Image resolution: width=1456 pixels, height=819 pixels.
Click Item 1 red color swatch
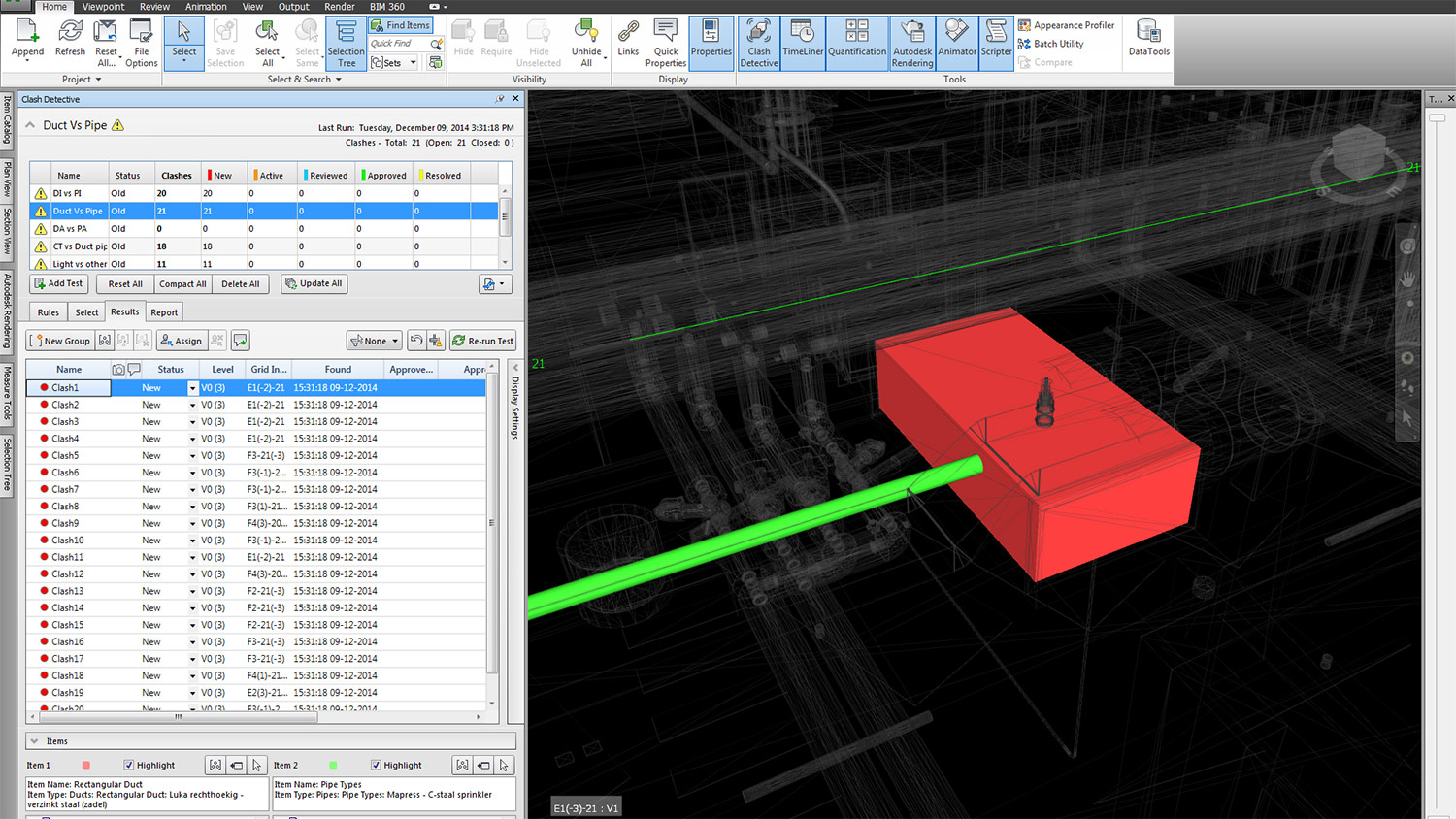tap(86, 765)
